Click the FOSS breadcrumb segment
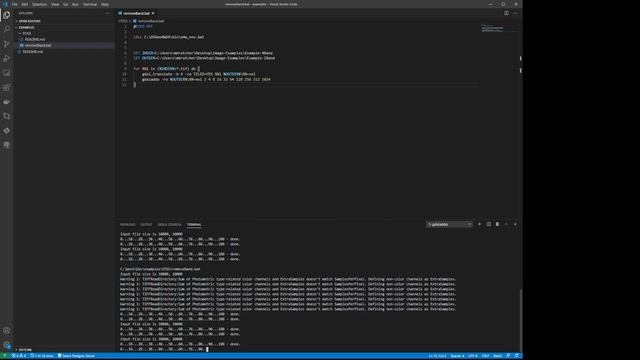This screenshot has height=360, width=640. coord(123,21)
